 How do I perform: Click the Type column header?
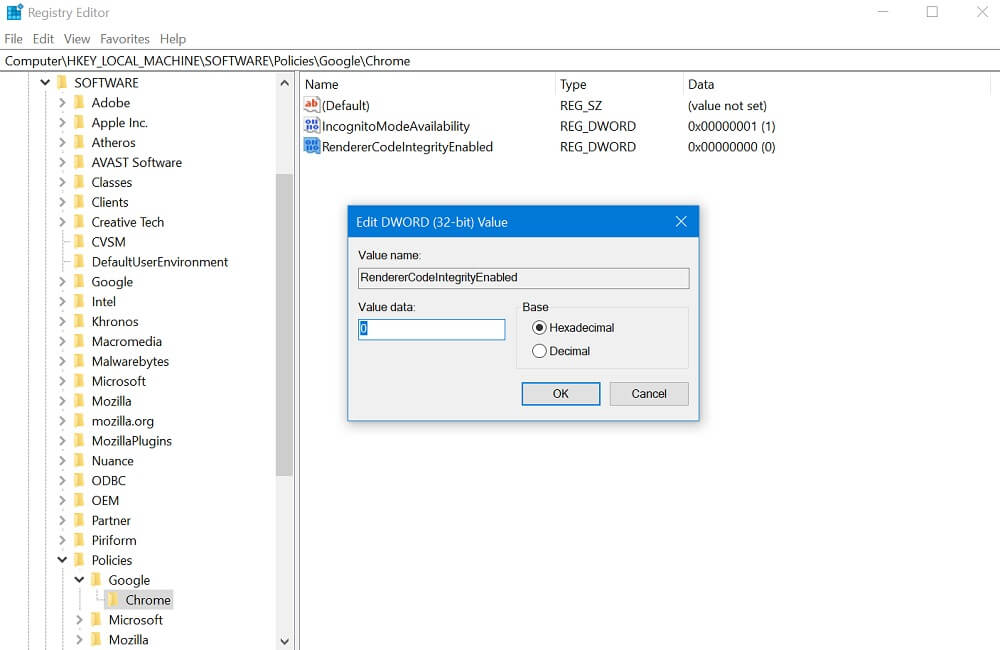pyautogui.click(x=619, y=84)
